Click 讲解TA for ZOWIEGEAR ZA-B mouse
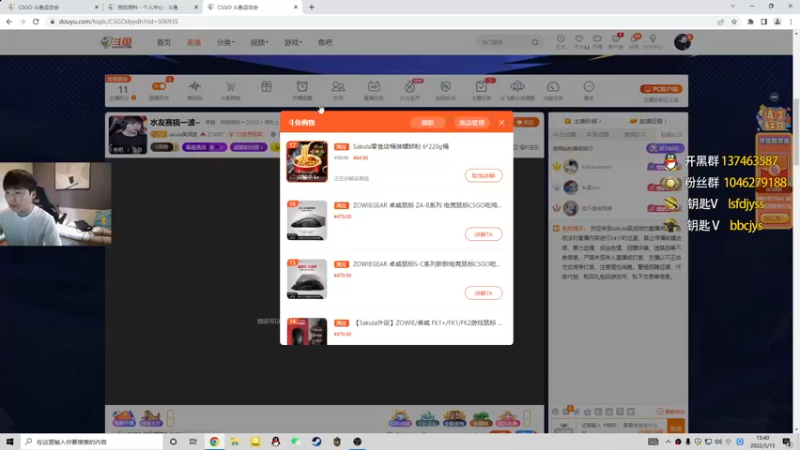This screenshot has height=450, width=800. [x=483, y=234]
